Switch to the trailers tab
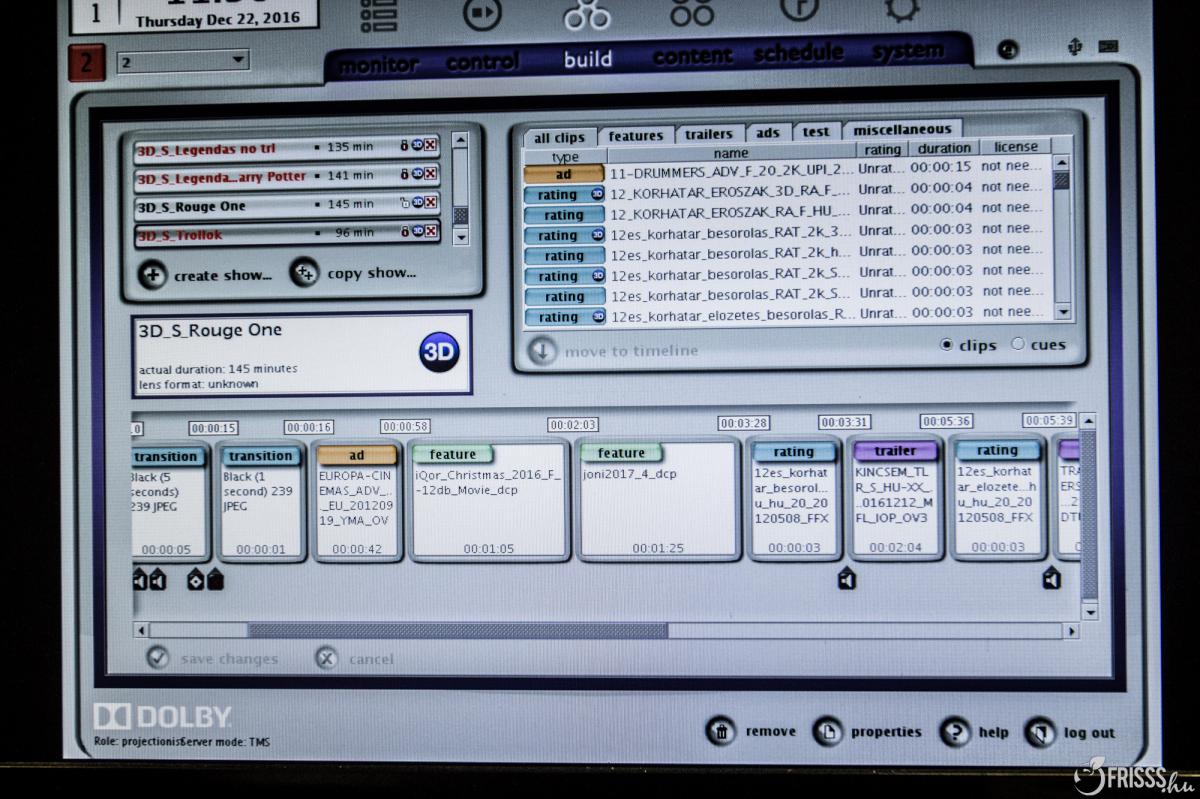 click(x=708, y=134)
